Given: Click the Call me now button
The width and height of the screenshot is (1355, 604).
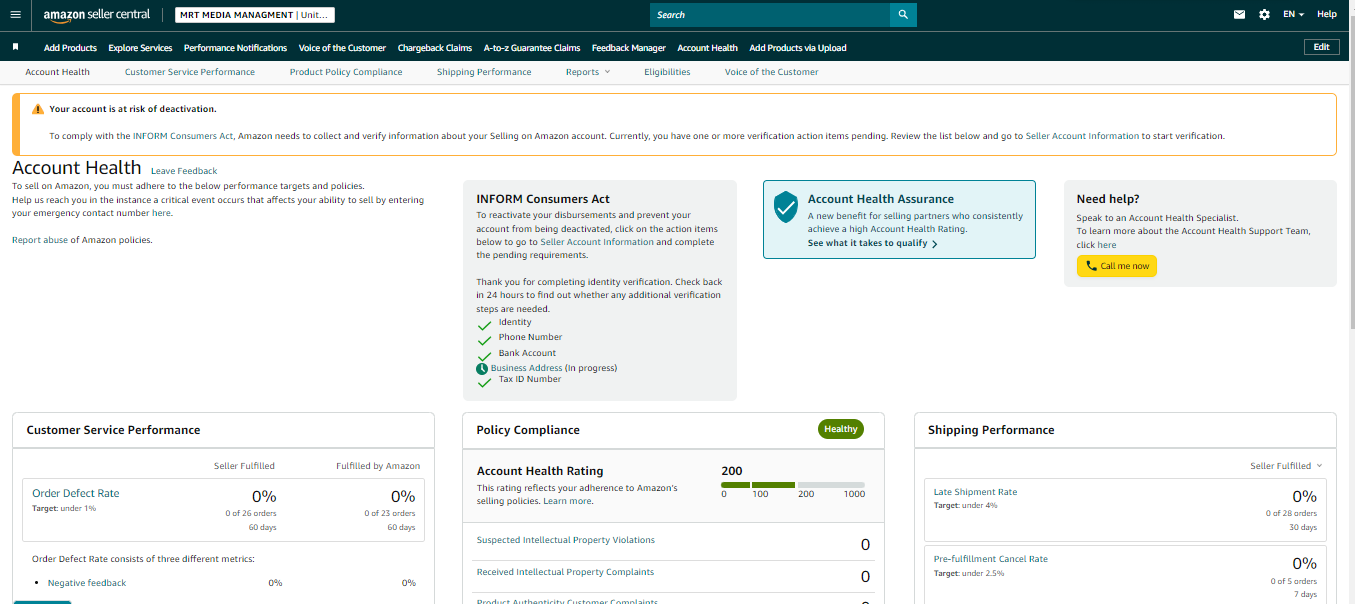Looking at the screenshot, I should 1117,266.
